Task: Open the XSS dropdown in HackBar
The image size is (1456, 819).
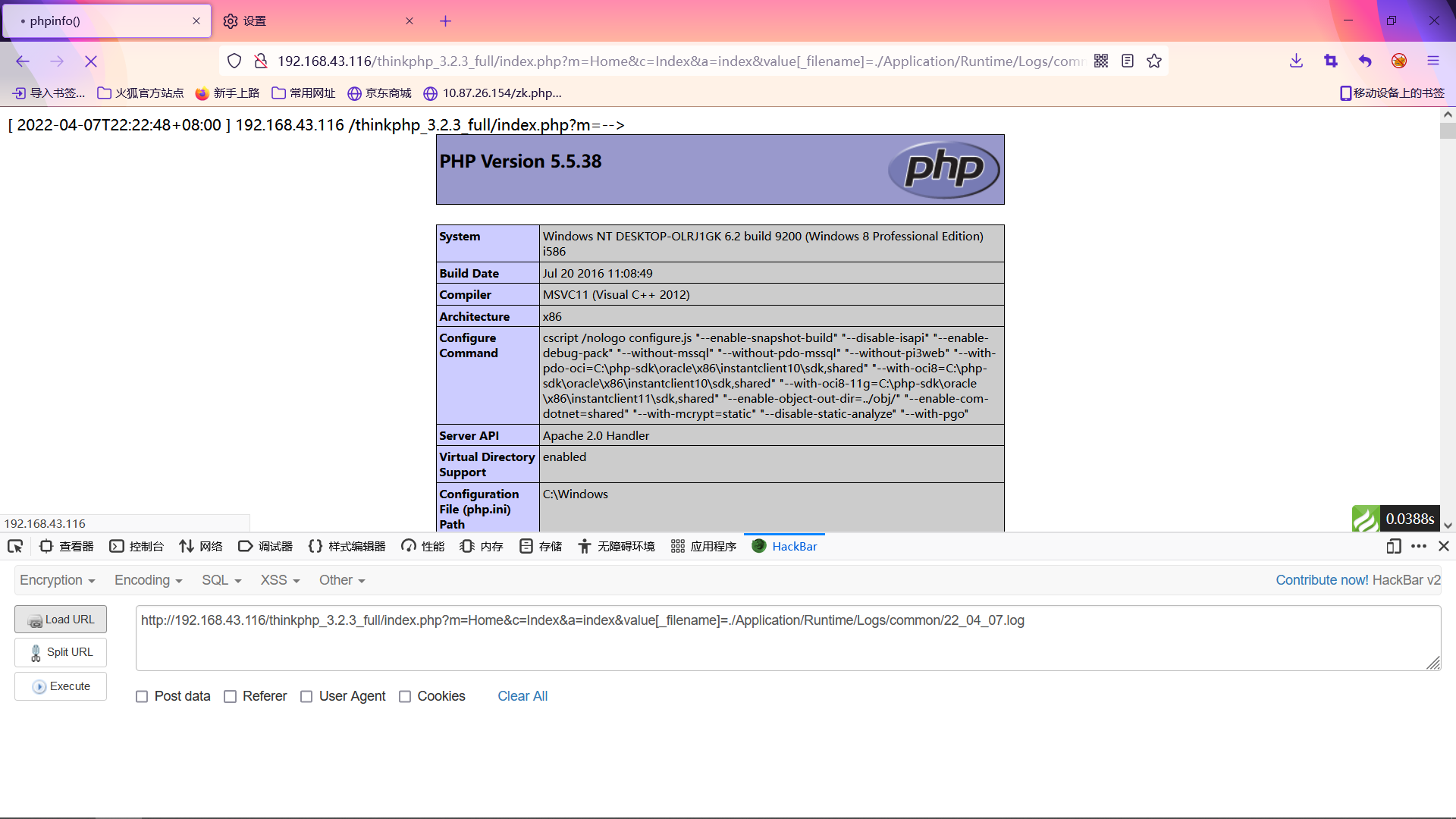Action: point(278,580)
